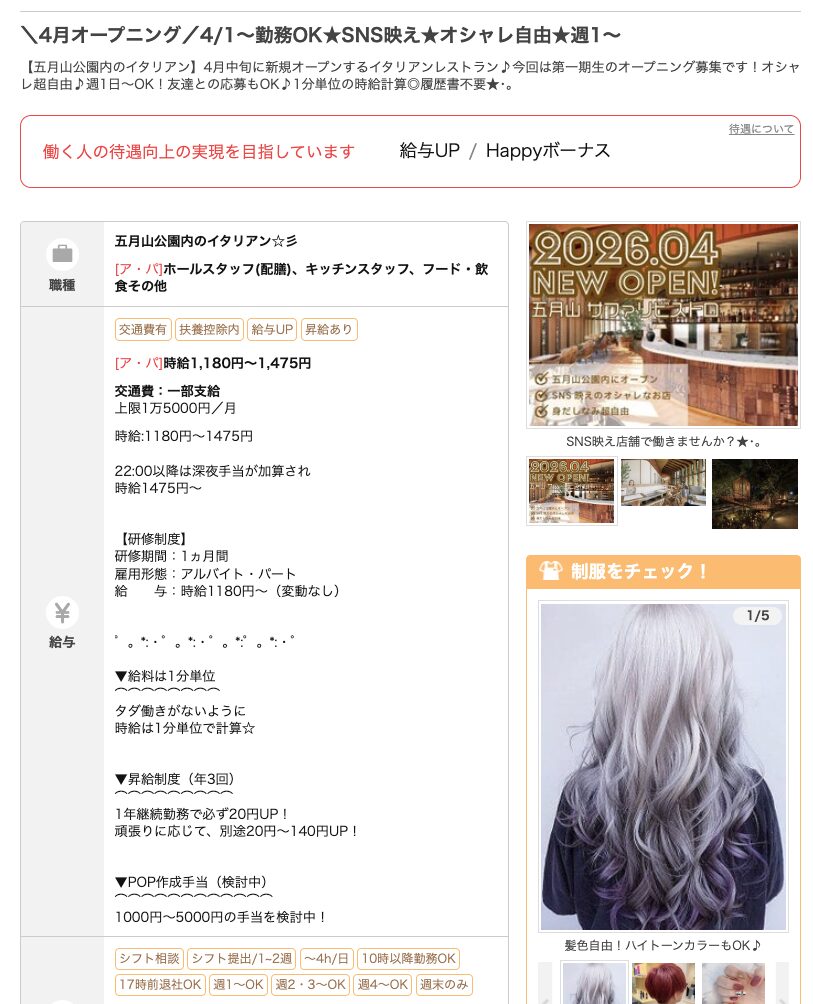Viewport: 813px width, 1004px height.
Task: Open the large silver hair uniform photo
Action: pyautogui.click(x=663, y=766)
